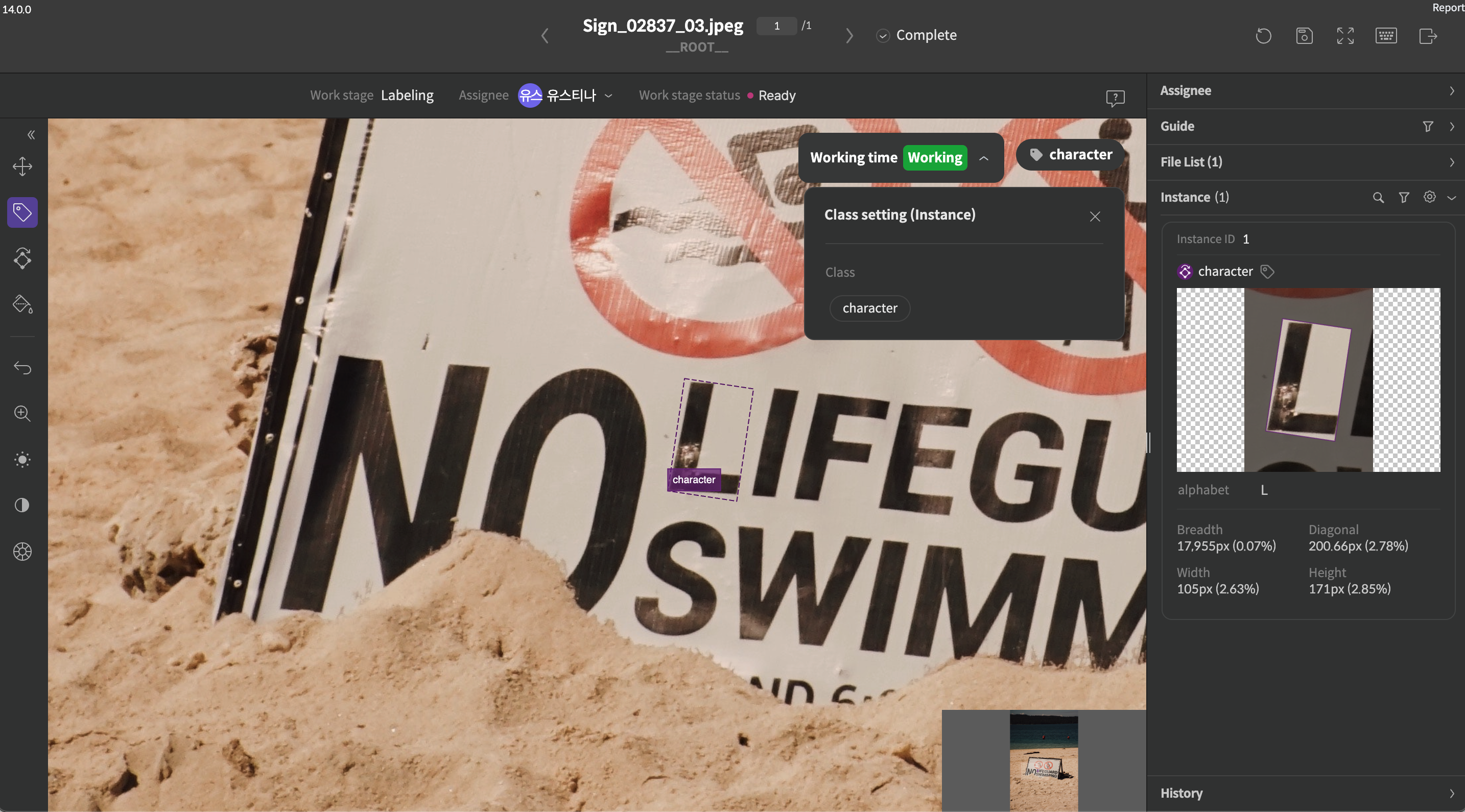Select the paint bucket fill tool

coord(22,304)
